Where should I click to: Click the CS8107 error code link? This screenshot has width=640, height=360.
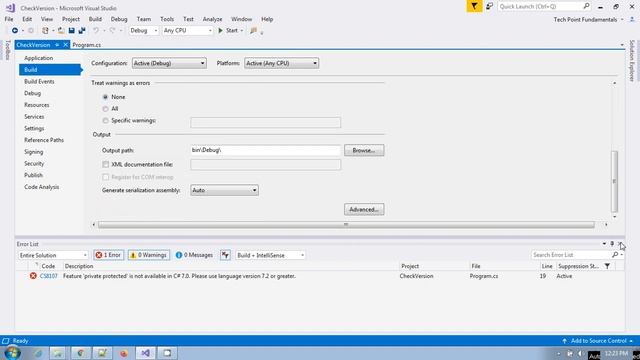tap(49, 276)
